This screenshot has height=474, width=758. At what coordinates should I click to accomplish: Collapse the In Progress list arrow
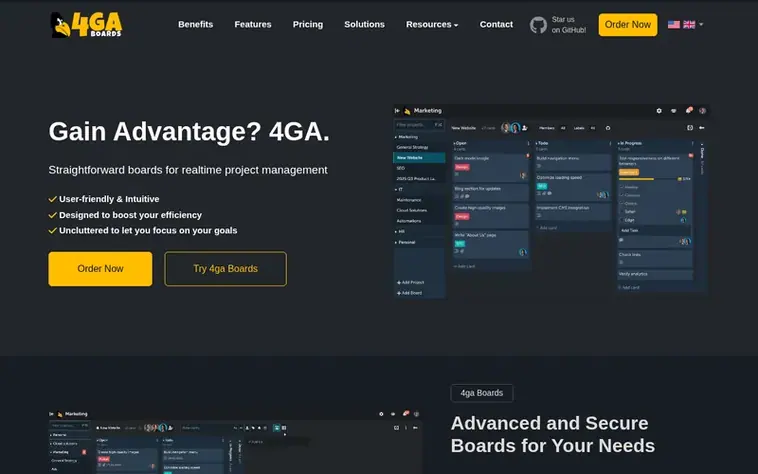[619, 144]
